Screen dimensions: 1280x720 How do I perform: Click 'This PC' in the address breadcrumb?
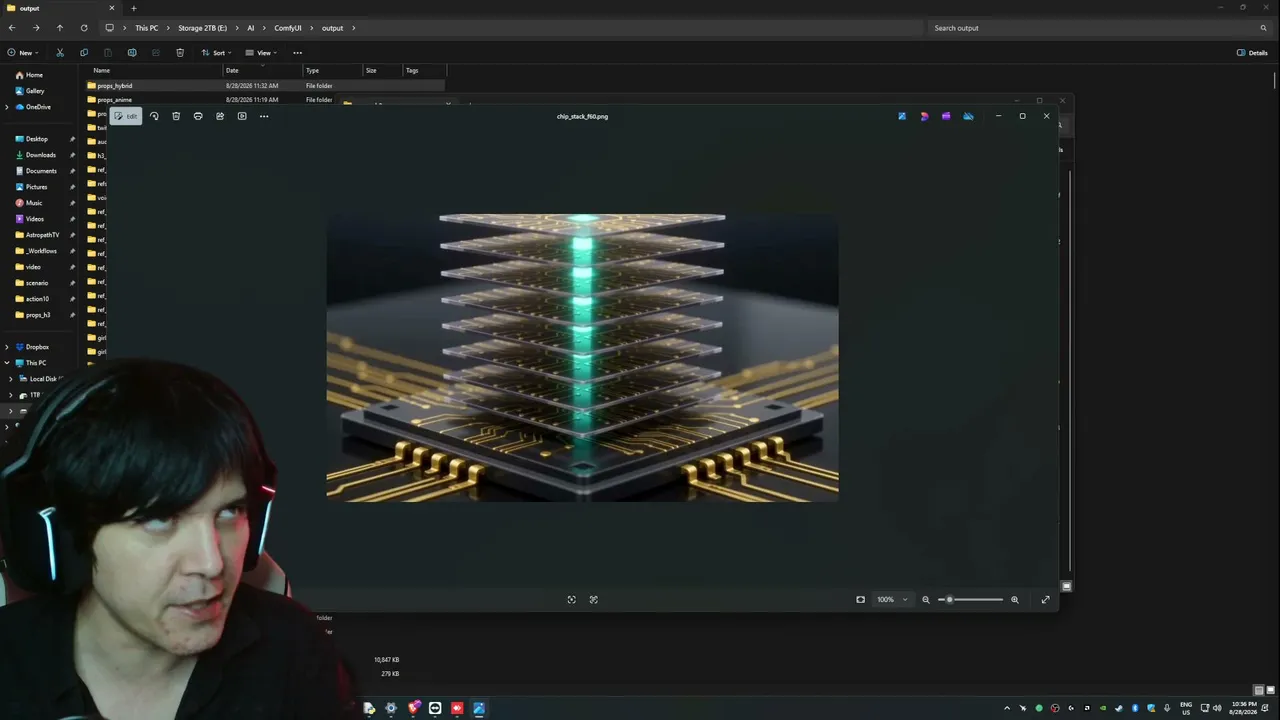pyautogui.click(x=146, y=28)
